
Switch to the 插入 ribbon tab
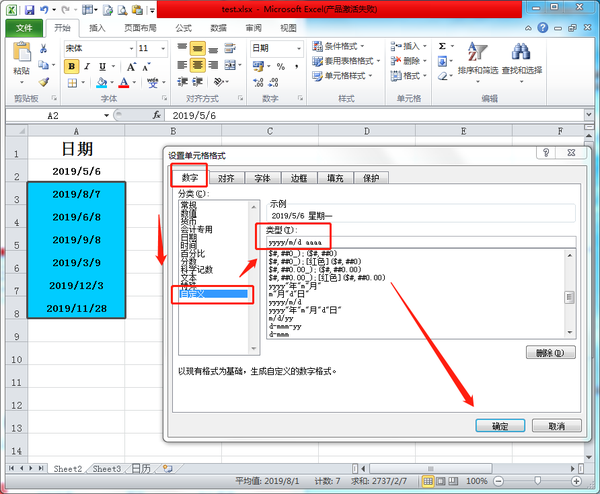tap(97, 28)
